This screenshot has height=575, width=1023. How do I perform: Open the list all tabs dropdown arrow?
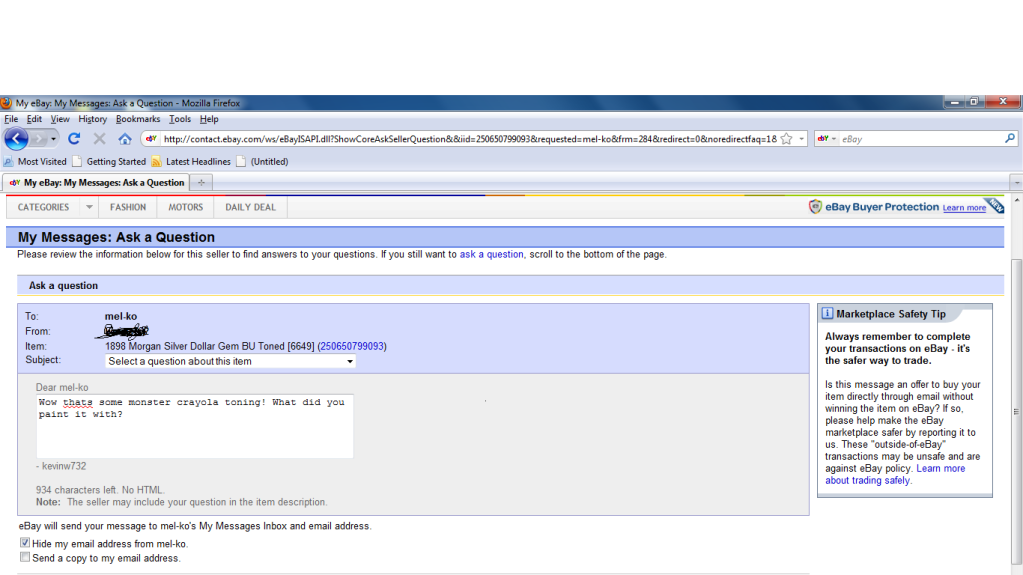pyautogui.click(x=1016, y=183)
